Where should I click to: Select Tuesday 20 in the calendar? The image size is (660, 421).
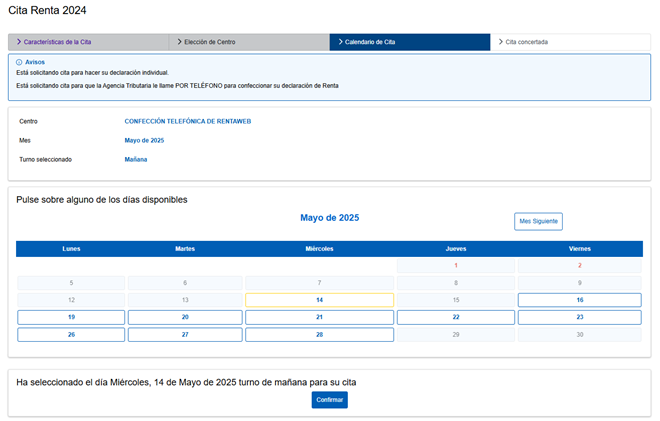[x=184, y=317]
